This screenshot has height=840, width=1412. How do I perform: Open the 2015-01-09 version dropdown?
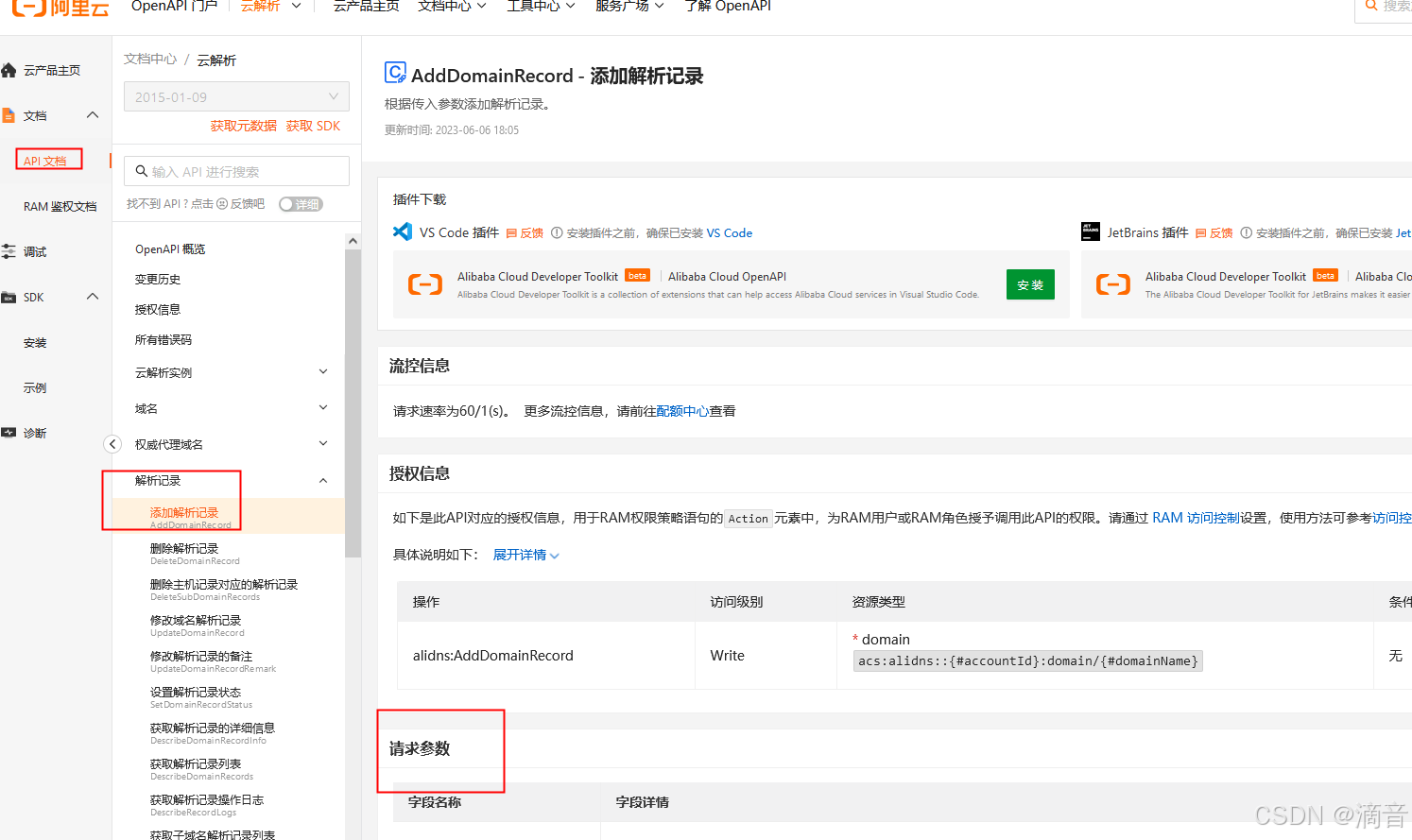[235, 95]
